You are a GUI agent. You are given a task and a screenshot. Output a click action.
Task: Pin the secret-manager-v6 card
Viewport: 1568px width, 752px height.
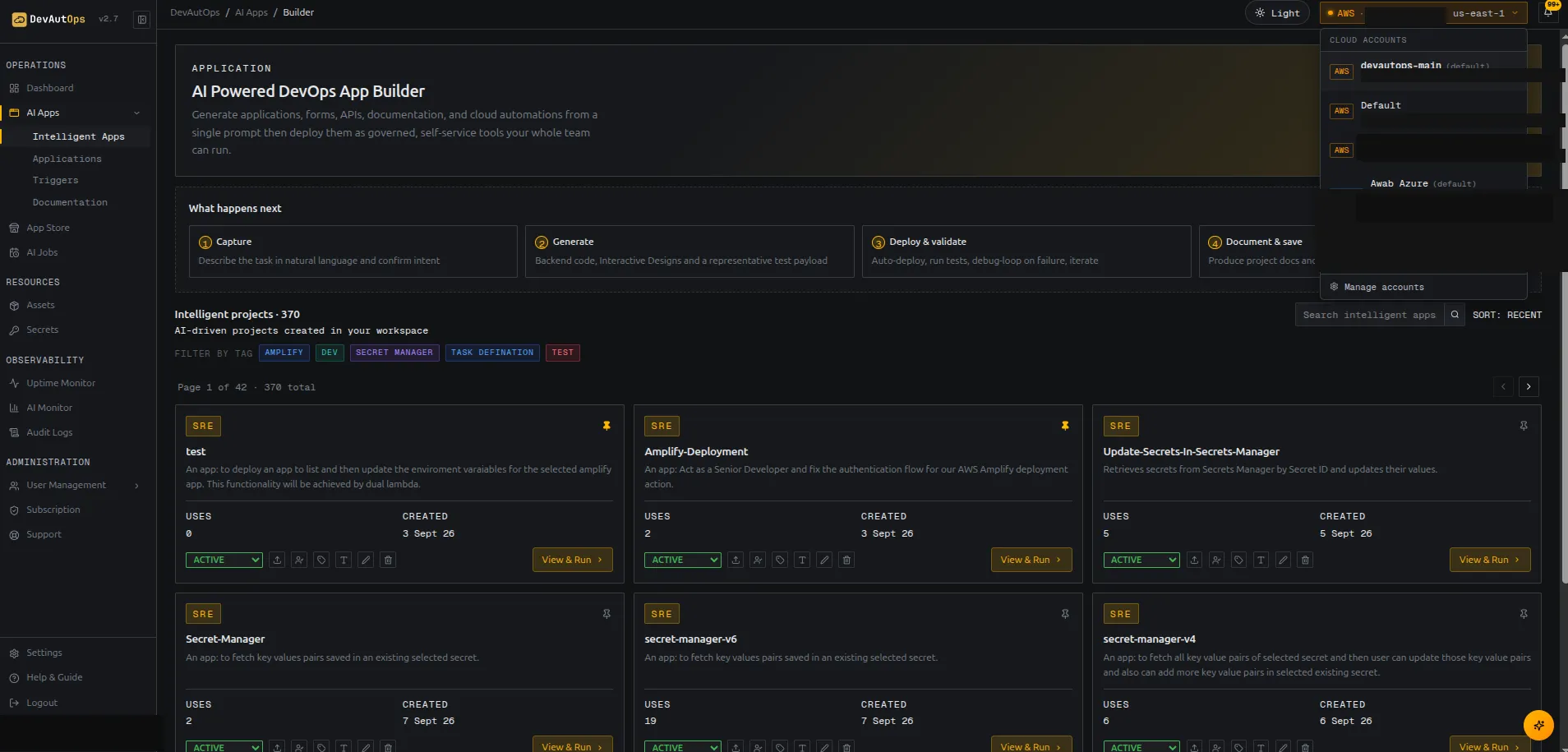[1065, 614]
